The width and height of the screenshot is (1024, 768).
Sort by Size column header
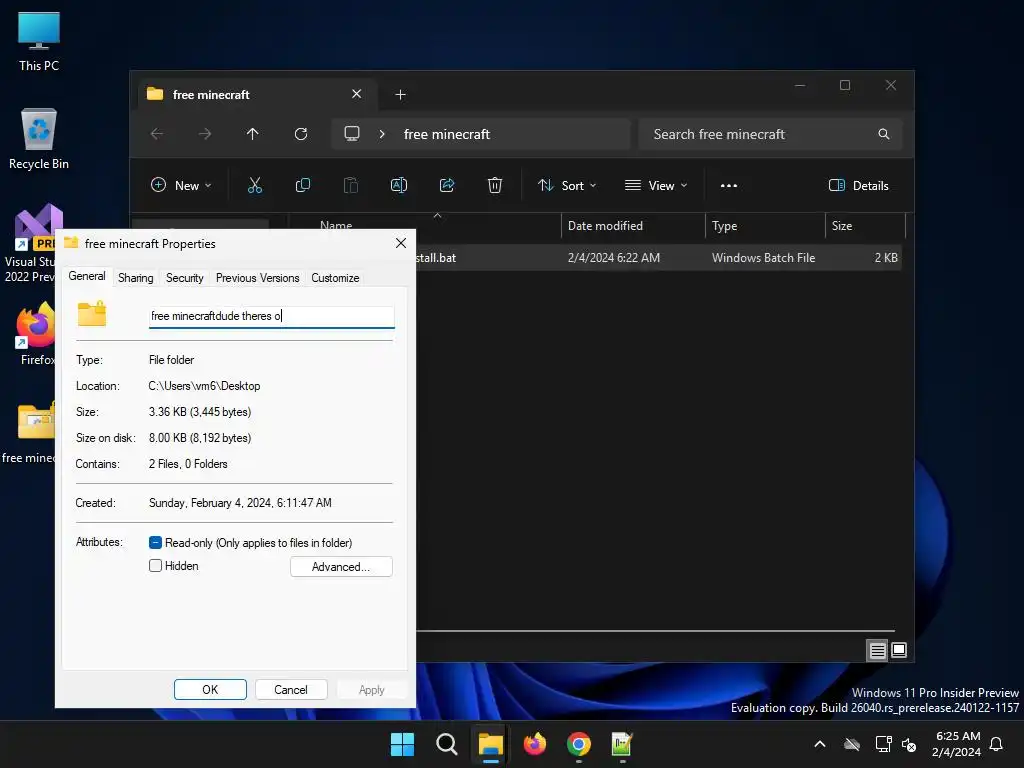[865, 226]
